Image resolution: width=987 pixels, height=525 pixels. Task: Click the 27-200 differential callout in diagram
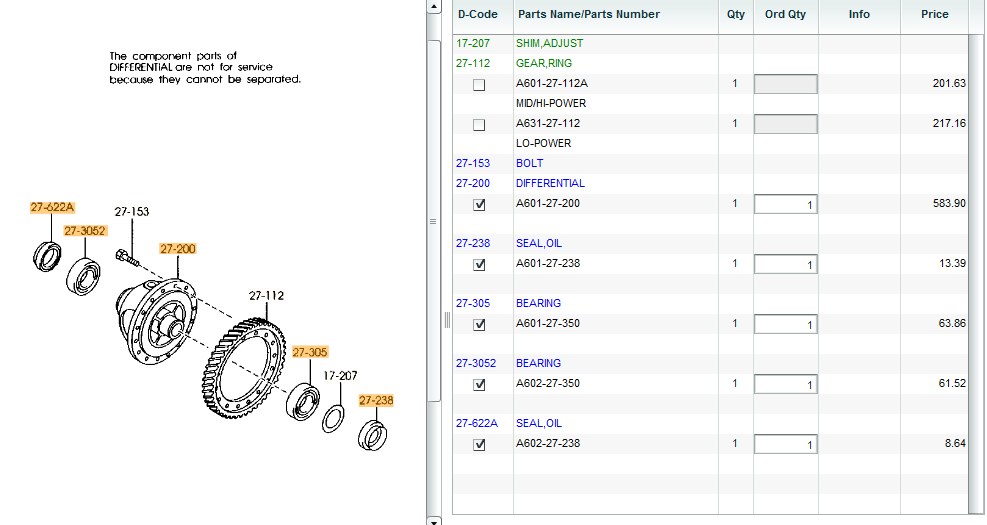click(x=178, y=248)
